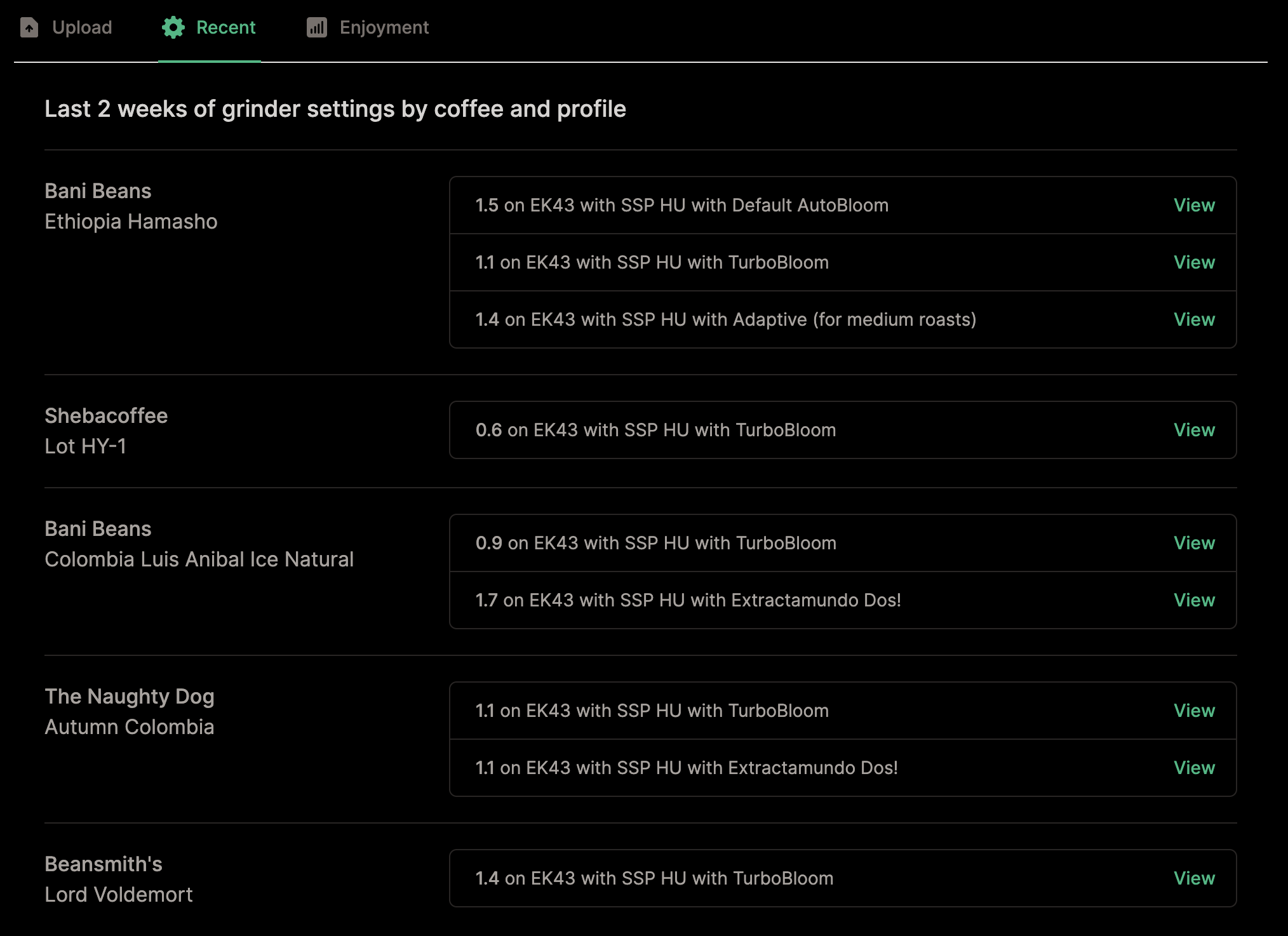Click the Colombia Luis Anibal Ice Natural label
The width and height of the screenshot is (1288, 936).
(x=199, y=559)
